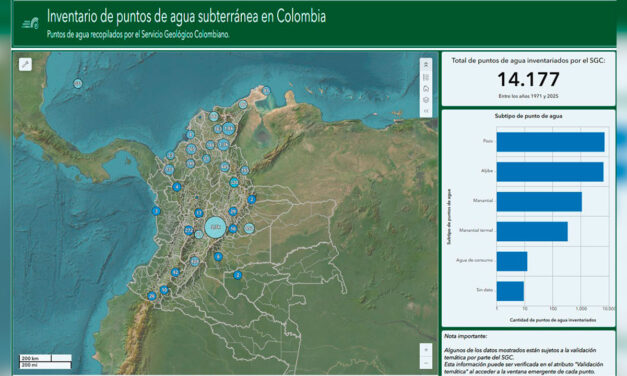Collapse the map toolbar with double chevron
Screen dimensions: 627x376
(x=426, y=111)
